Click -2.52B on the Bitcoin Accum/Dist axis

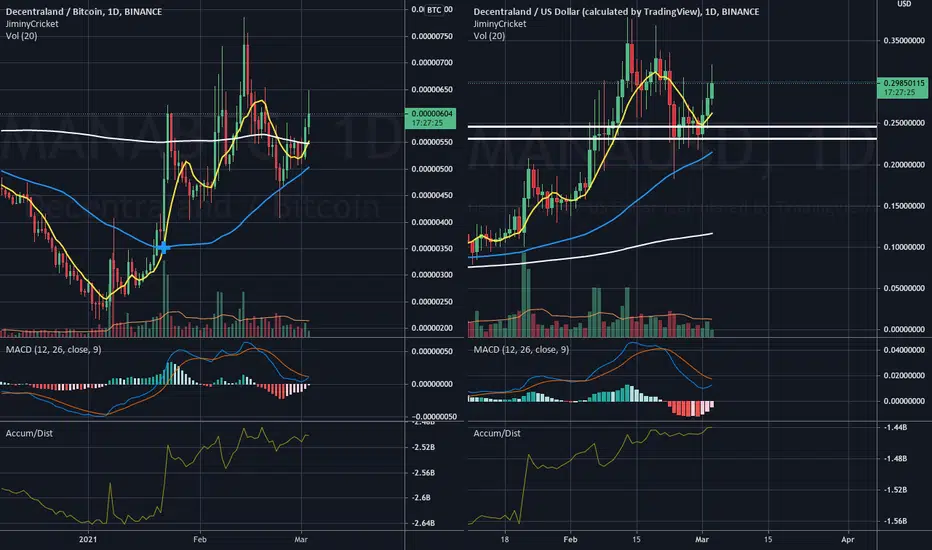pos(423,447)
